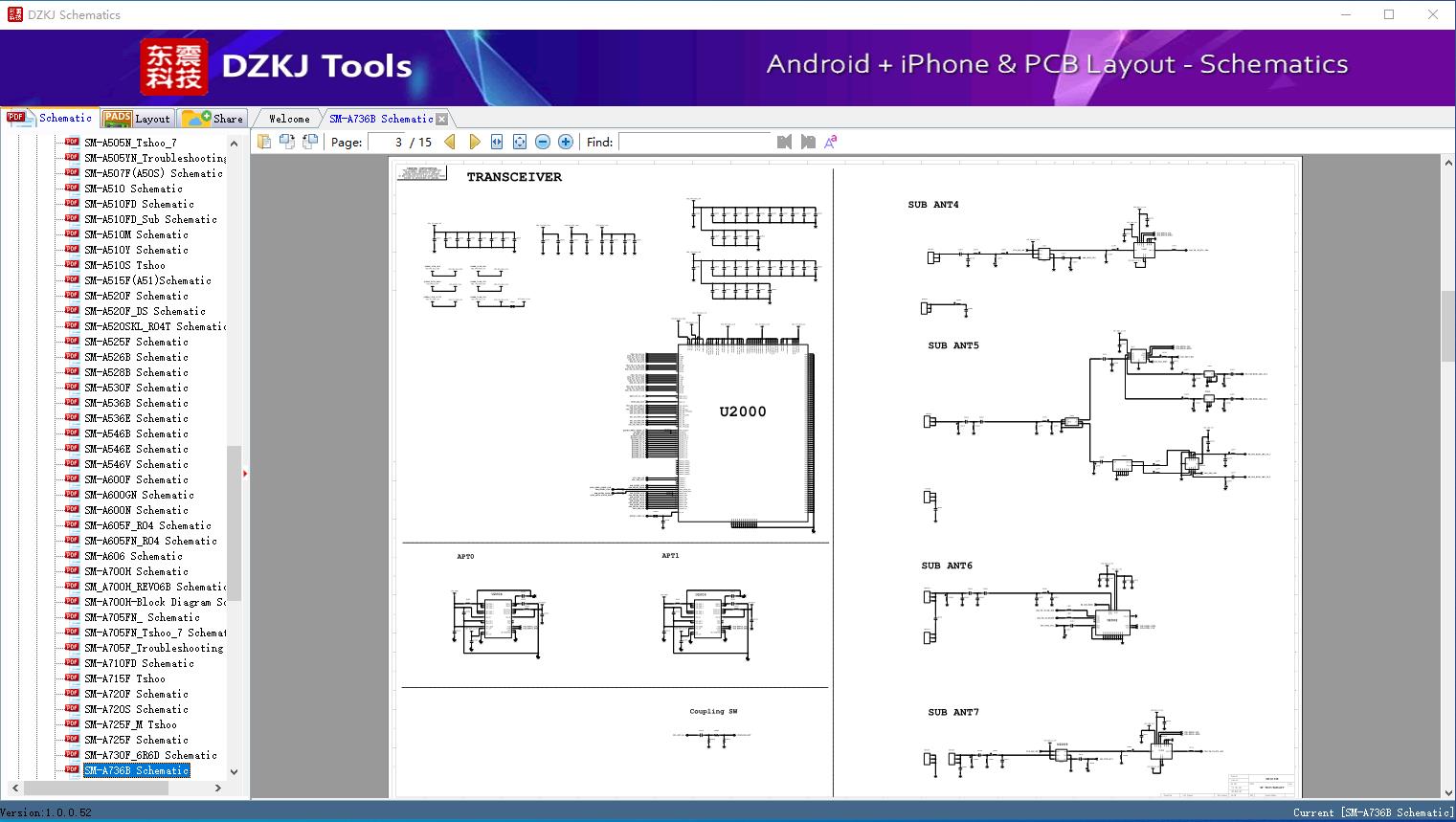
Task: Select SM-A715F Tshoo entry
Action: 124,678
